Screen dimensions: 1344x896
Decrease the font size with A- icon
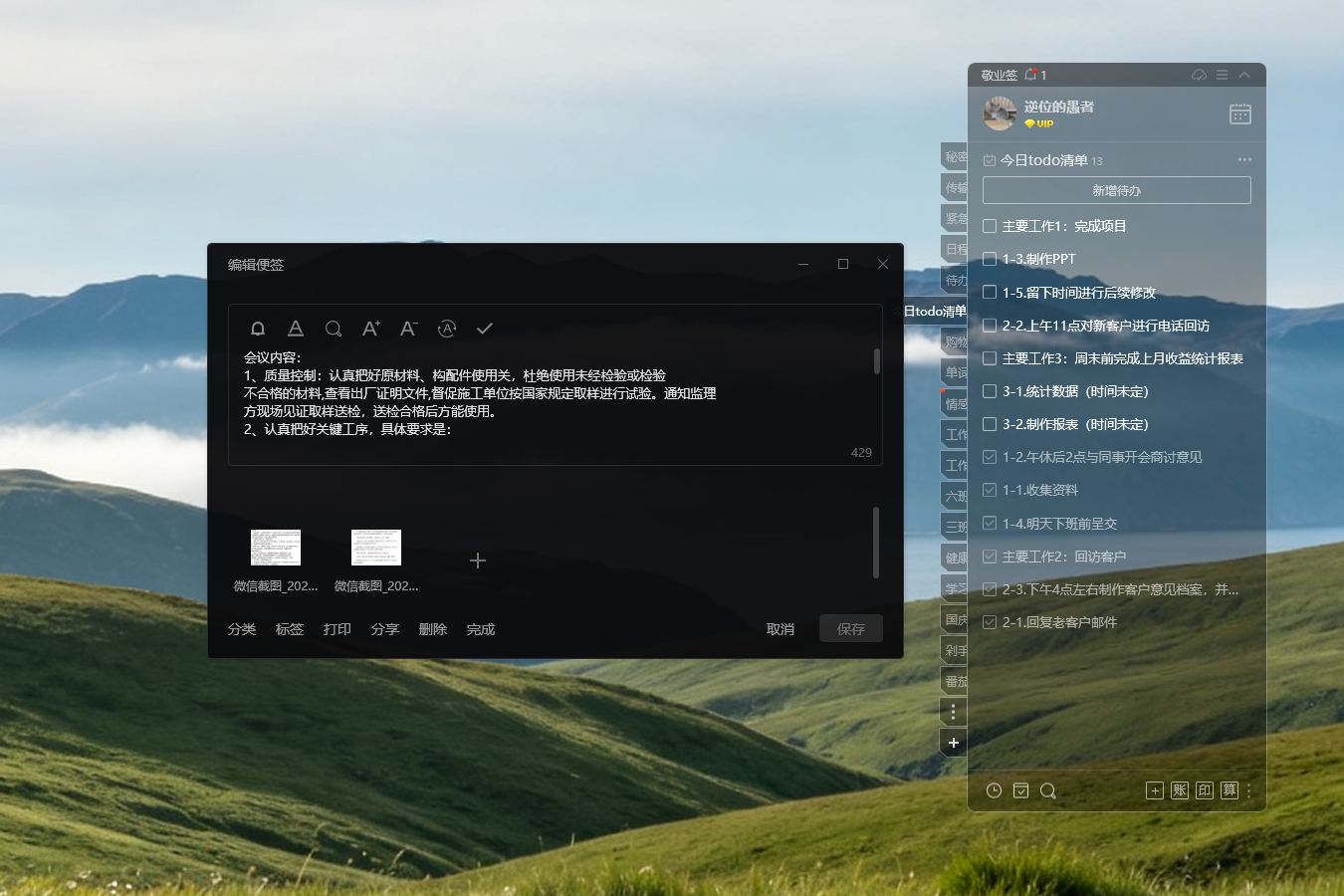[x=409, y=329]
